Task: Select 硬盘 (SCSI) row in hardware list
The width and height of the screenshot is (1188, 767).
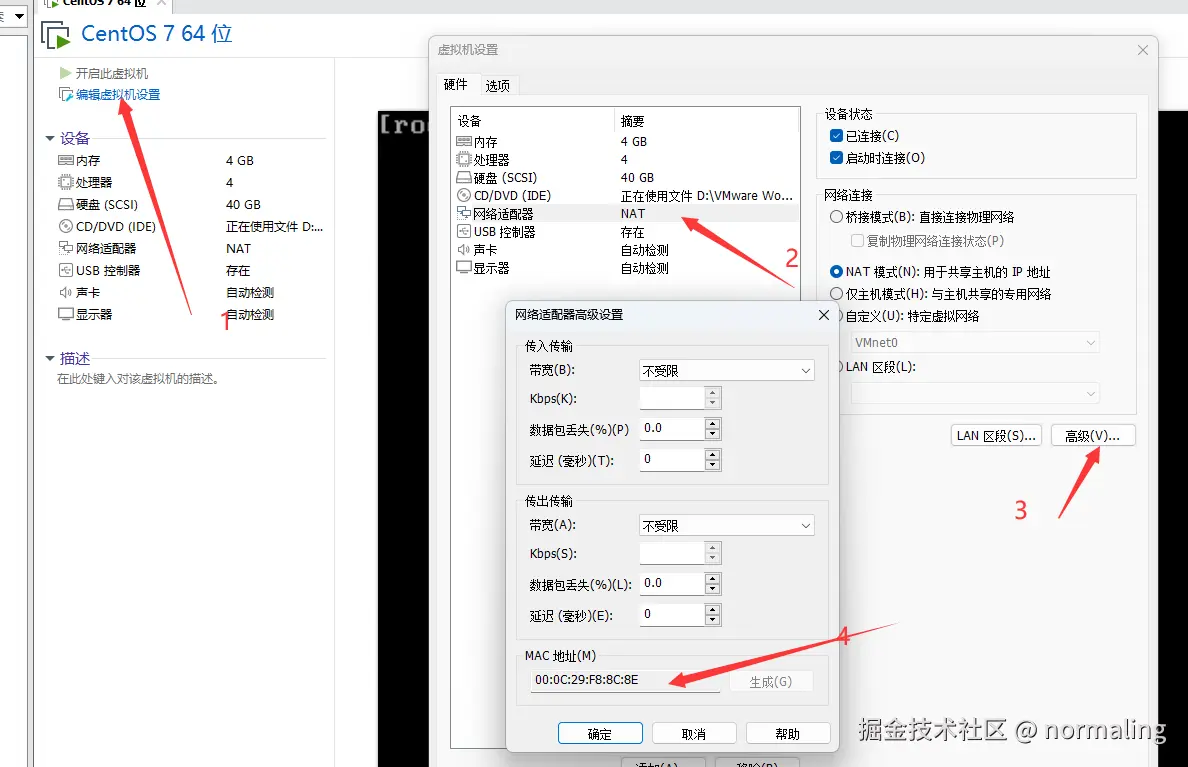Action: coord(627,178)
